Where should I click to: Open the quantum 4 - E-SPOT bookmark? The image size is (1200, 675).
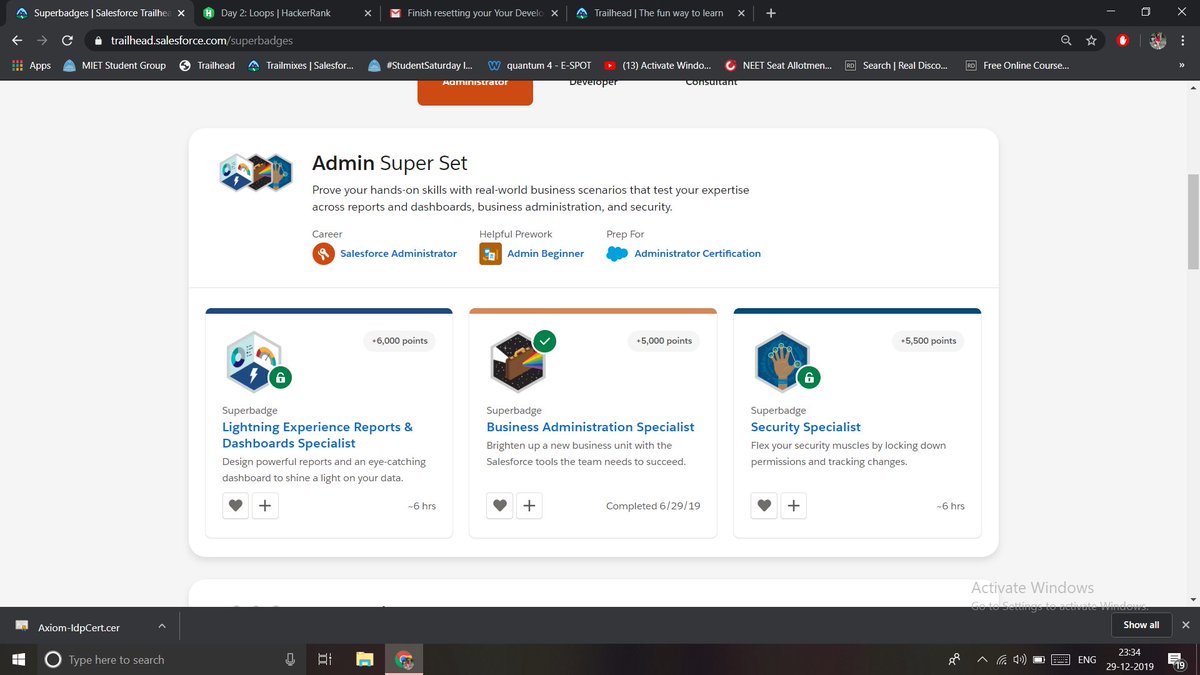[539, 65]
